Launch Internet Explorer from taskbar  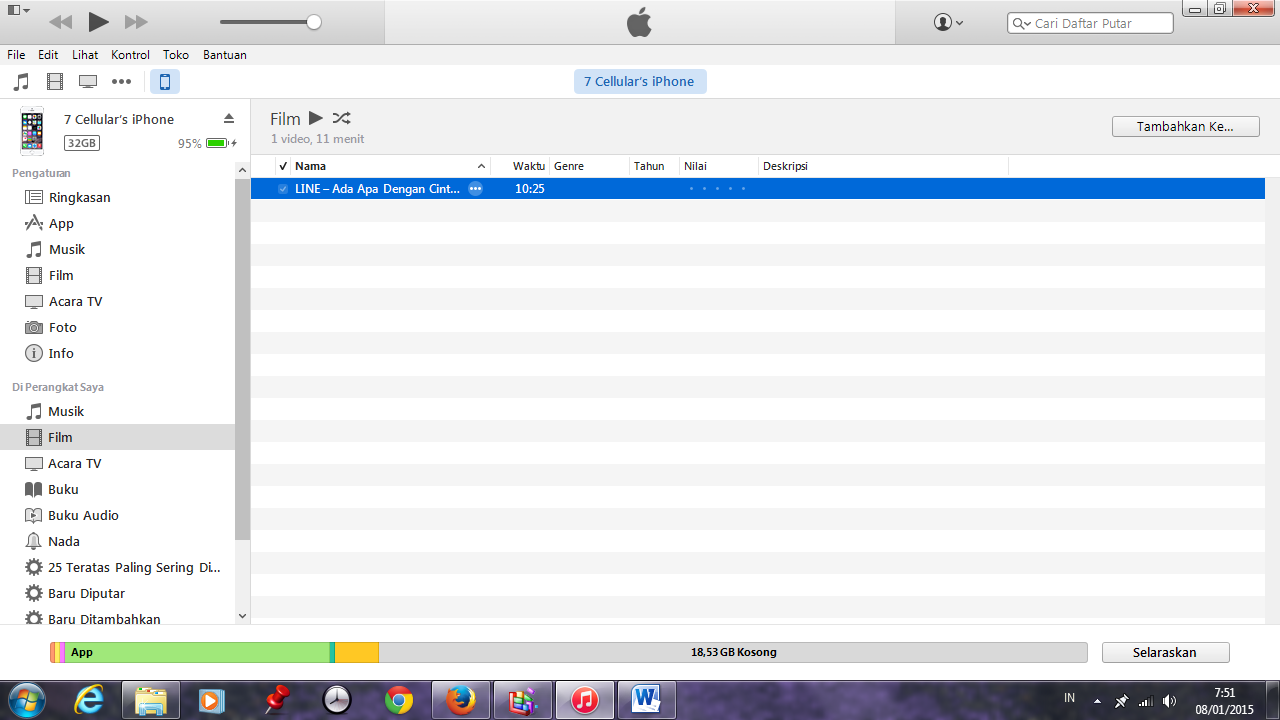(x=89, y=700)
